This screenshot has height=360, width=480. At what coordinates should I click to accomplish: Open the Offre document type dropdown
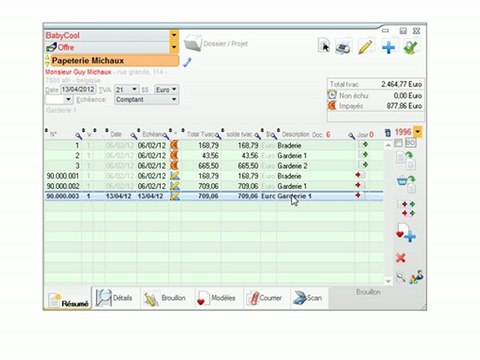coord(174,47)
